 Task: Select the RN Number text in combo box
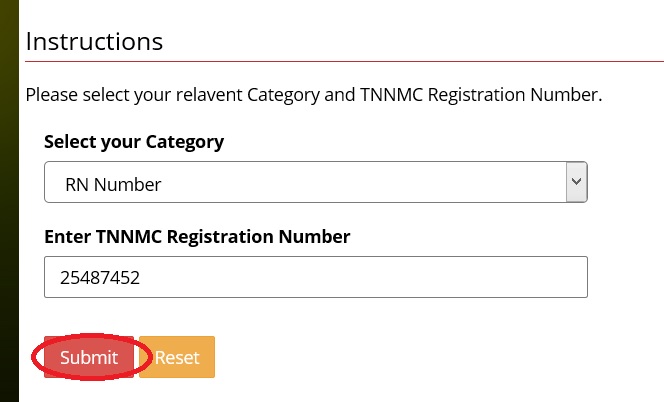click(112, 184)
